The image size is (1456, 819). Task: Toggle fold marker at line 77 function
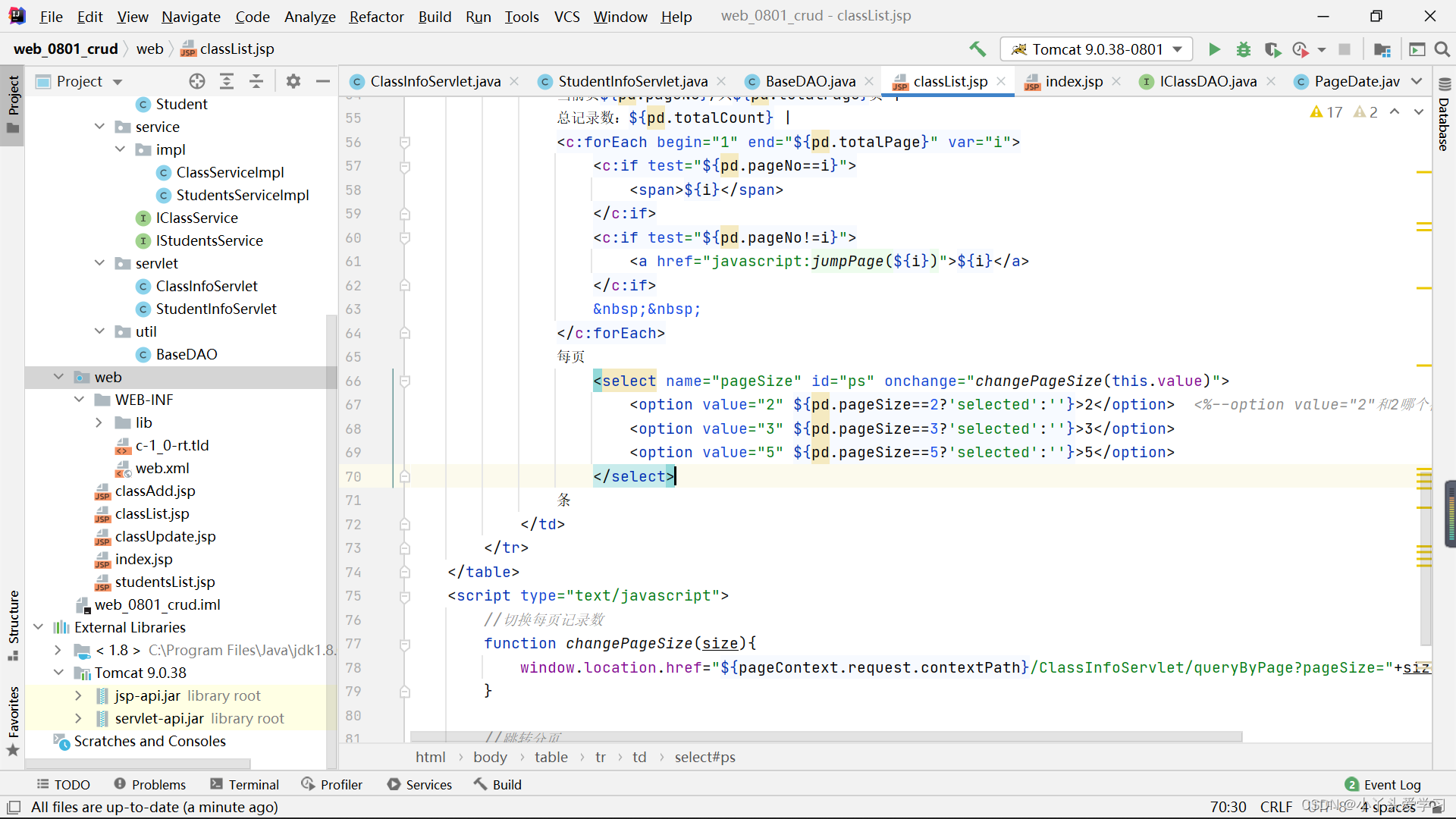coord(405,644)
